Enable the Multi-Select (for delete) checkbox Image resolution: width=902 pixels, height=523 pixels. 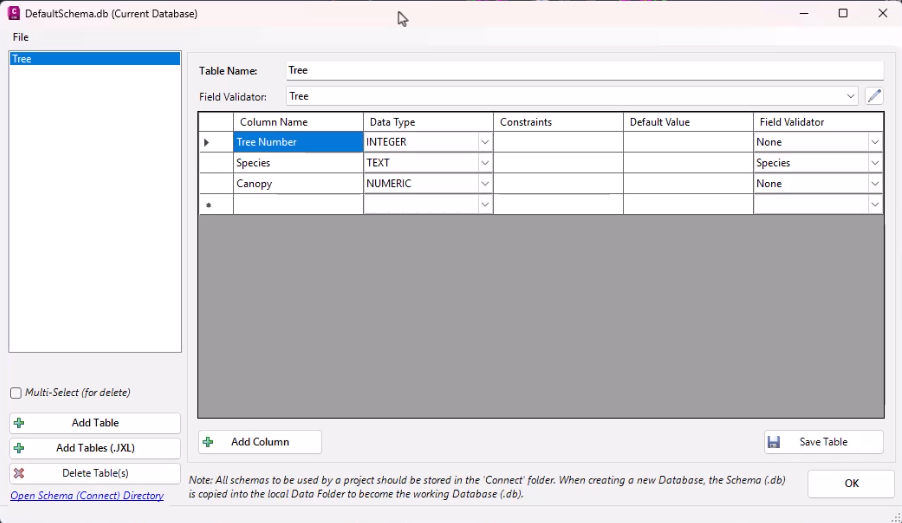[16, 393]
